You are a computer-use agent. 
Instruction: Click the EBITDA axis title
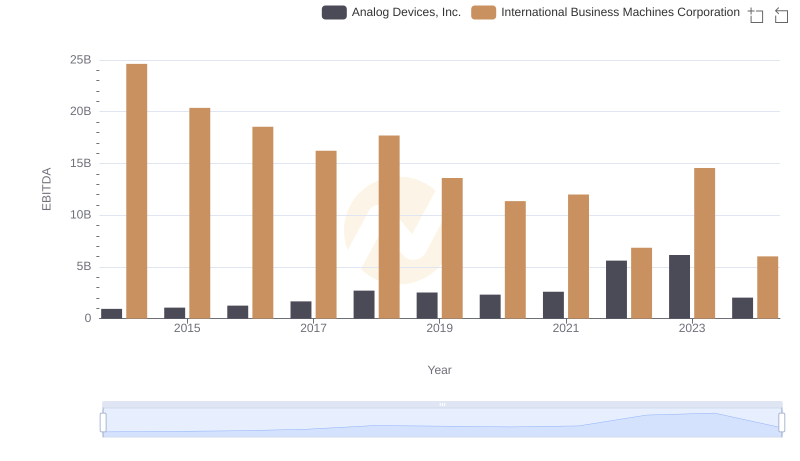coord(46,189)
